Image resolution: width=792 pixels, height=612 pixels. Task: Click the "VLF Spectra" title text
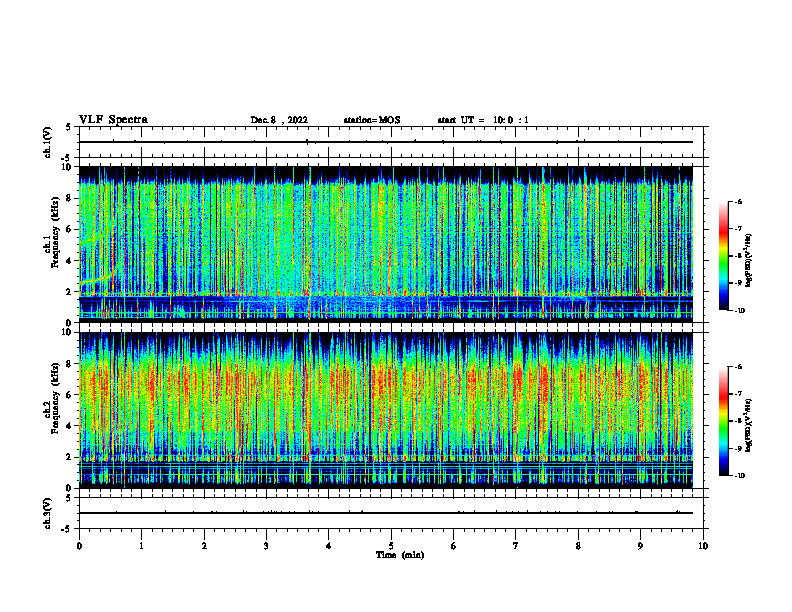[x=113, y=120]
